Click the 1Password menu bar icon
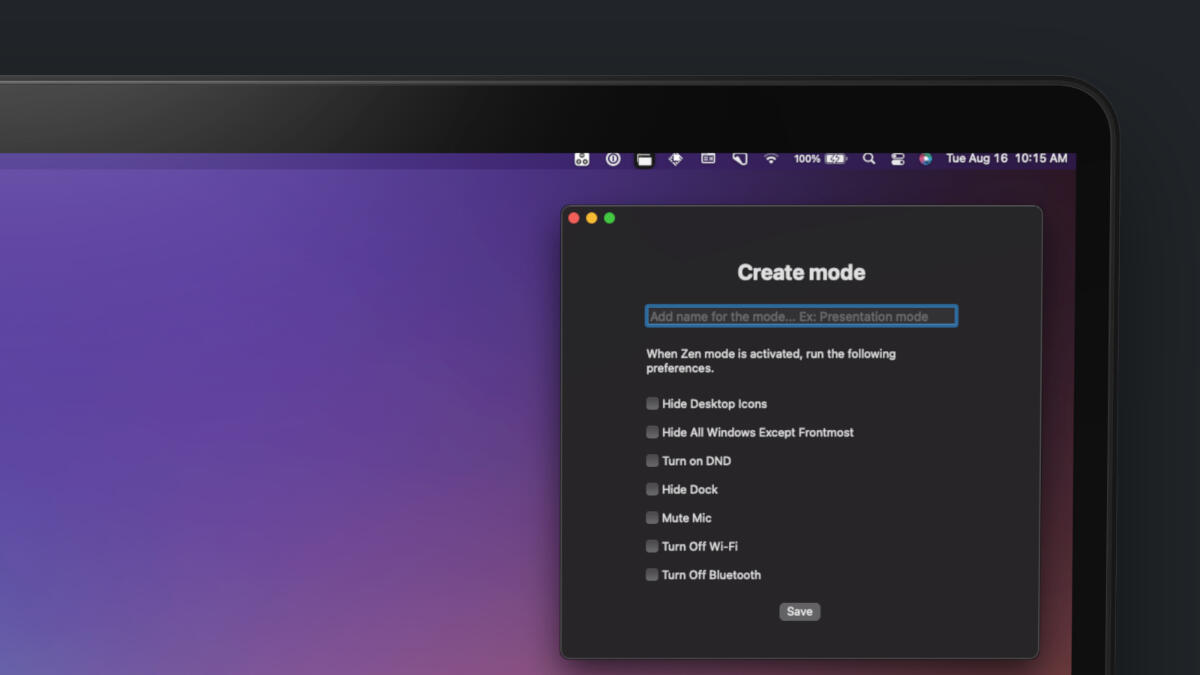1200x675 pixels. [x=613, y=159]
